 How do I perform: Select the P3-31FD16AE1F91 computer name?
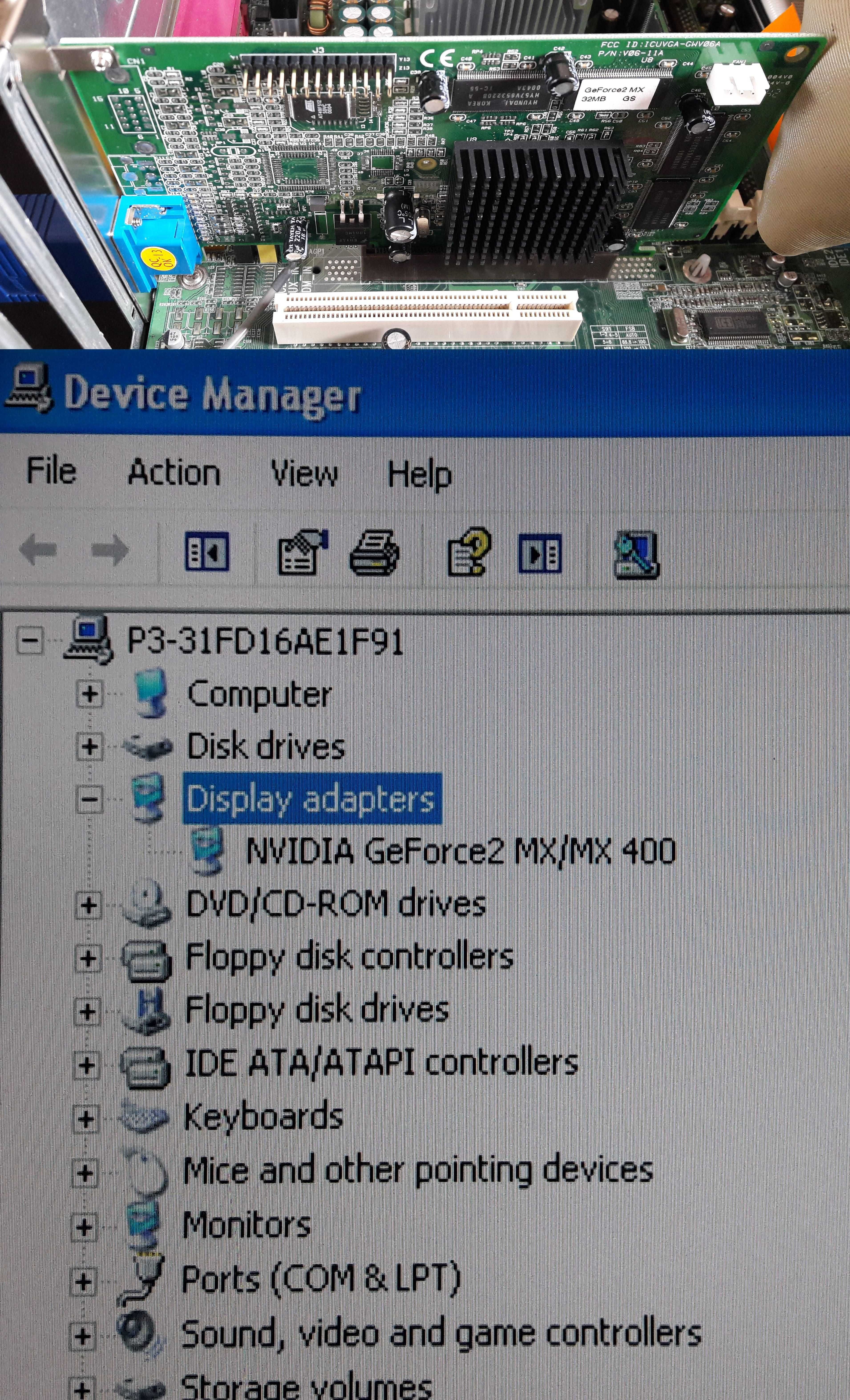click(x=265, y=641)
